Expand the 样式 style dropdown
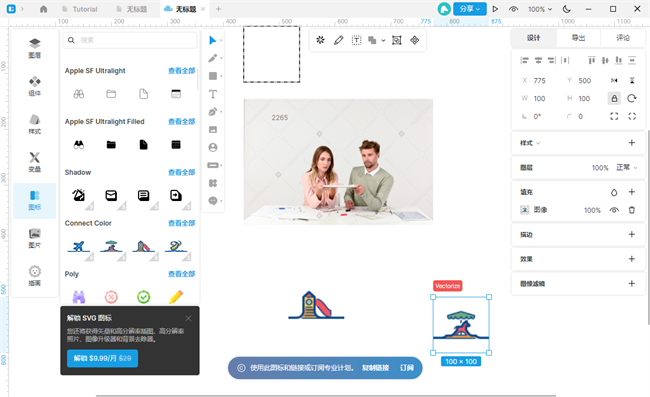This screenshot has width=650, height=397. tap(530, 143)
